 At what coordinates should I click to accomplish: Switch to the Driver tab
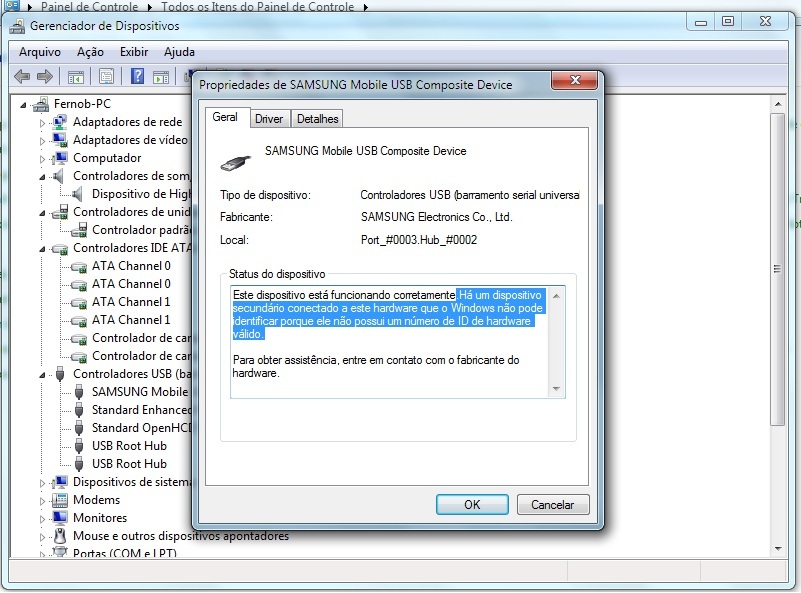tap(269, 119)
